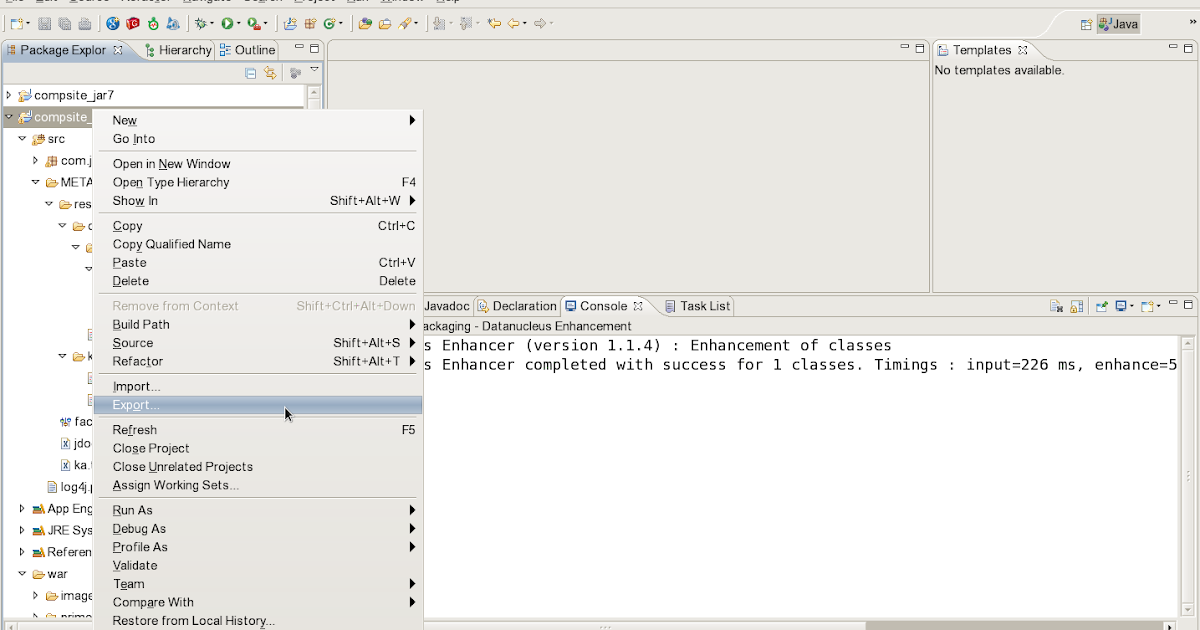Click the Debug bug toolbar icon

tap(201, 23)
